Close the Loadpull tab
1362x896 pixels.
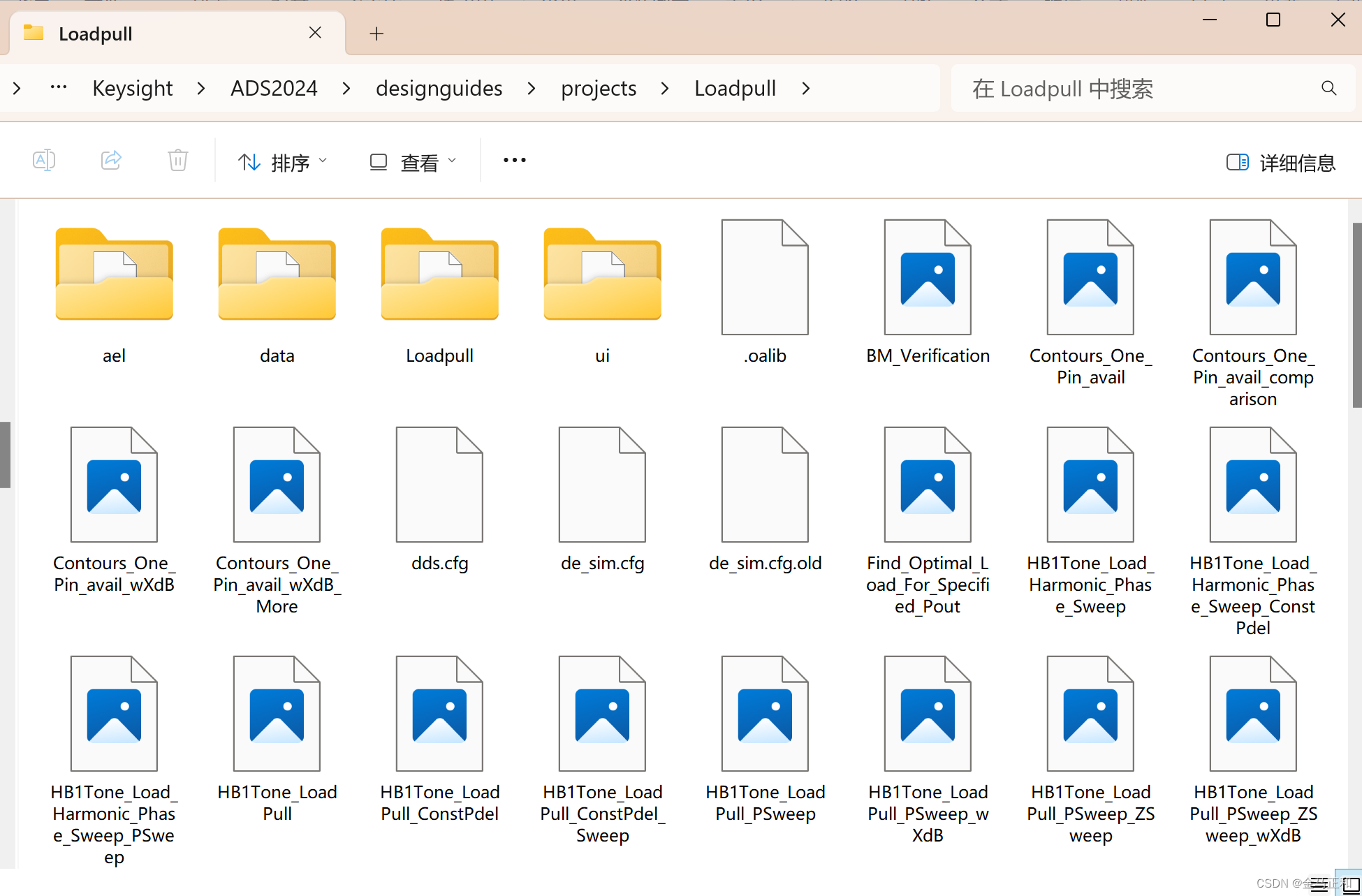[x=315, y=33]
